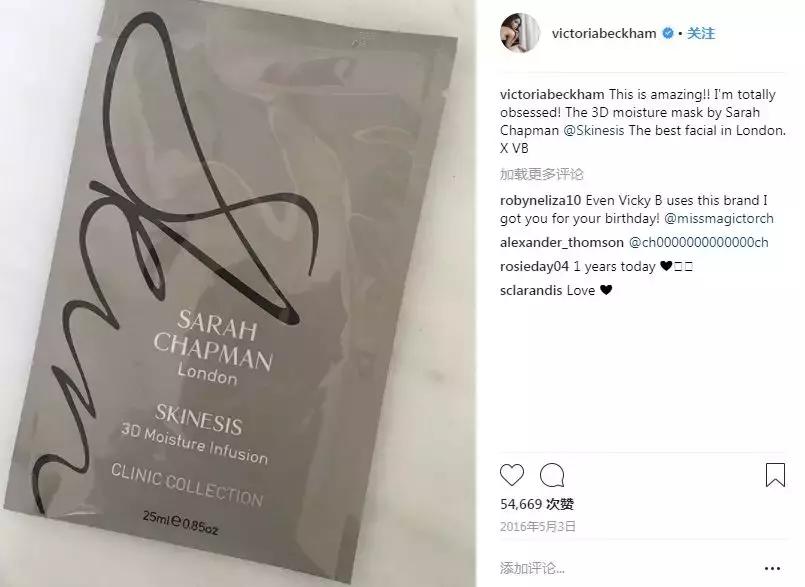Click the Sarah Chapman mask photo
The width and height of the screenshot is (805, 587).
[x=238, y=293]
